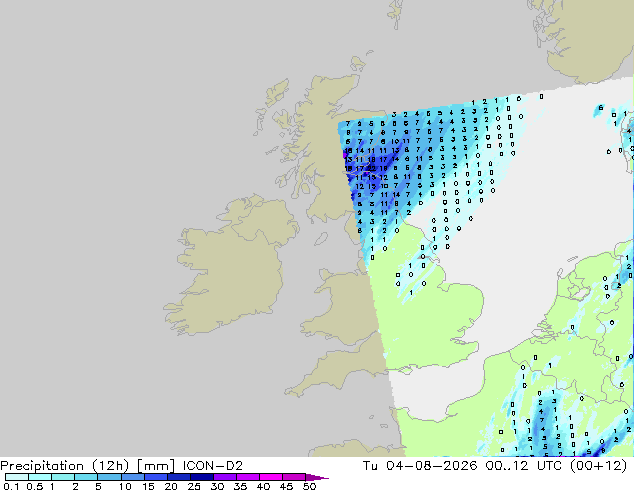Image resolution: width=634 pixels, height=490 pixels.
Task: Click the '25' legend label
Action: [x=194, y=486]
